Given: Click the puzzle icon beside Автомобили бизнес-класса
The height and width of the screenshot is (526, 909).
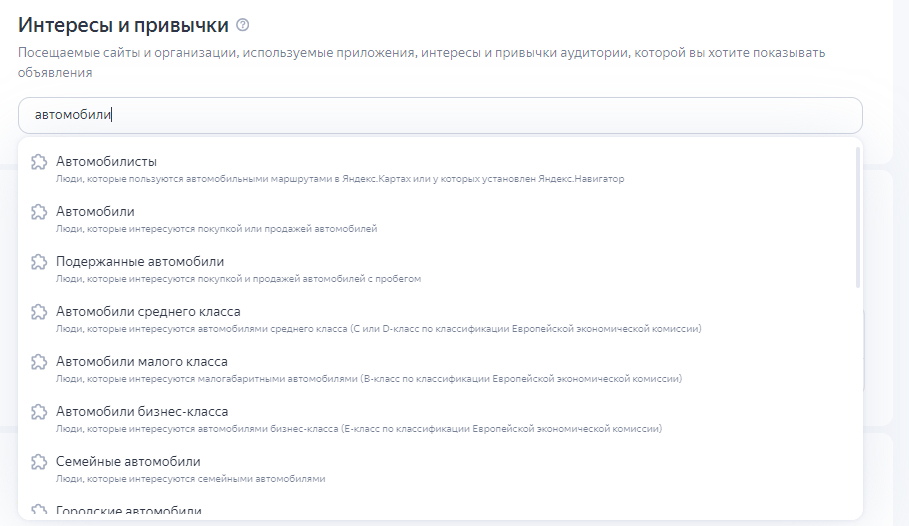Looking at the screenshot, I should (x=39, y=412).
